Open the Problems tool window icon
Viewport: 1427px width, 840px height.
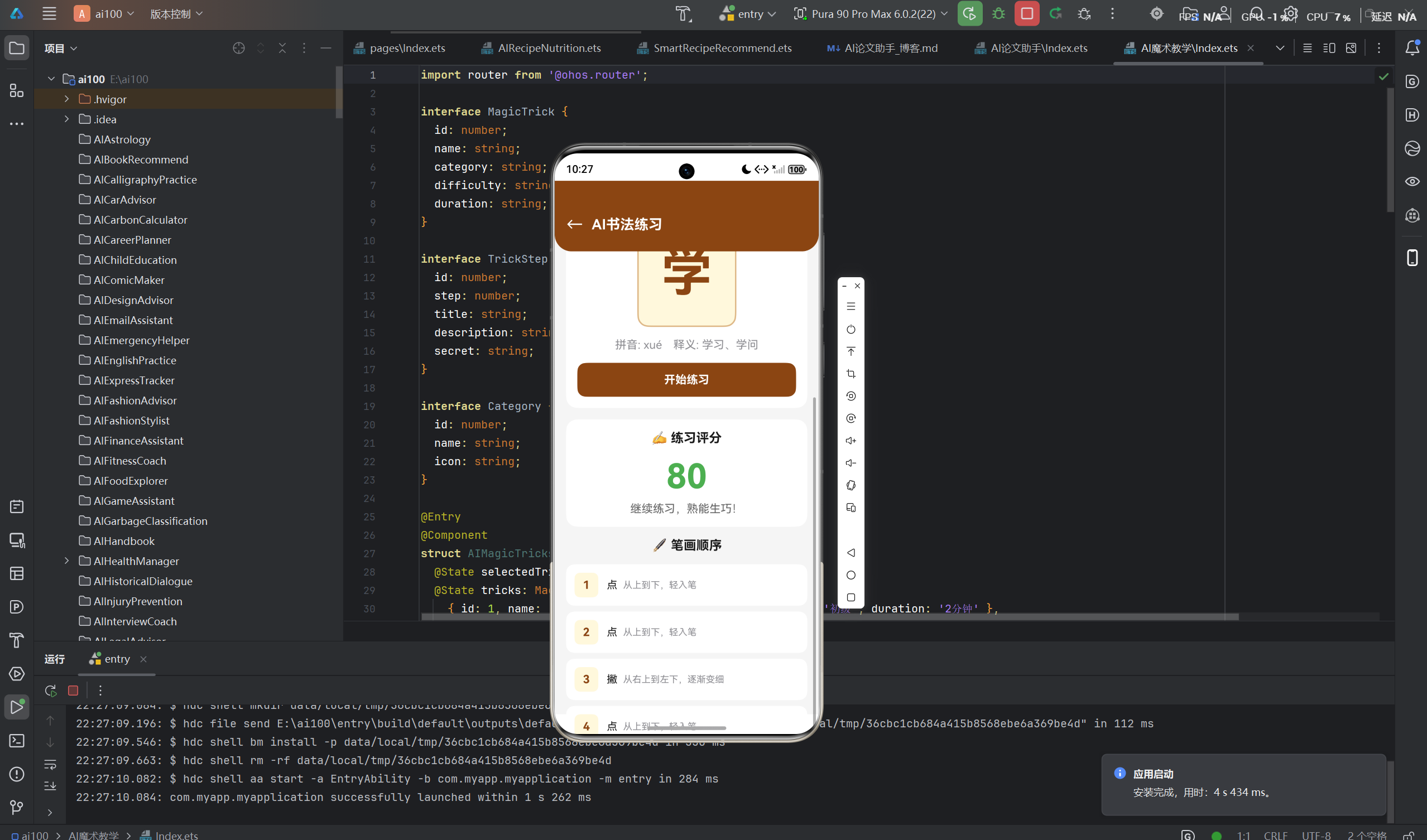(16, 774)
